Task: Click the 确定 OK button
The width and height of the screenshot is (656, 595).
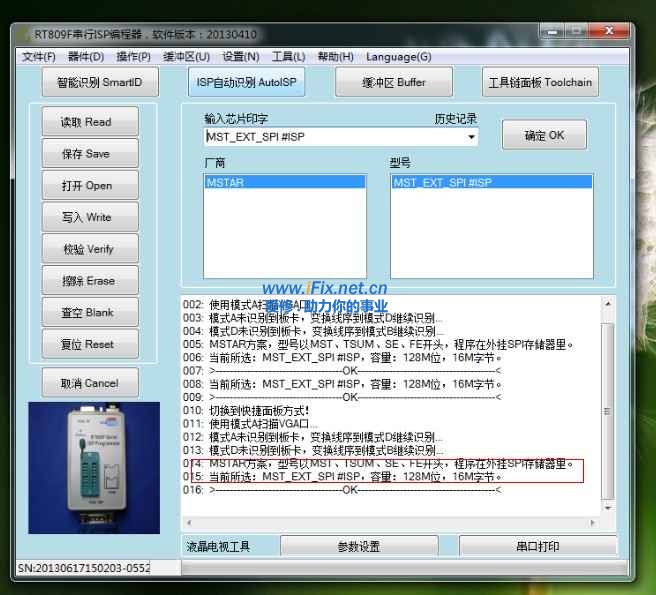Action: coord(543,136)
